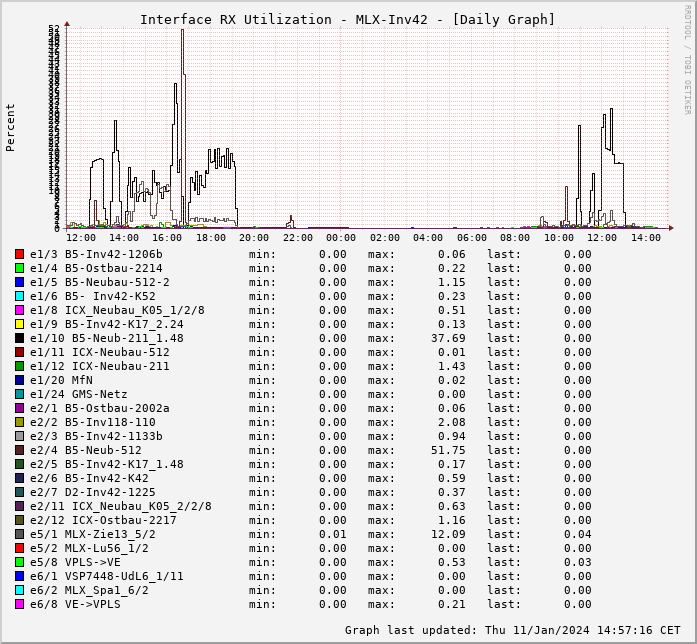Click the cyan swatch for e6/2 MLX_Spa1_6/2
Screen dimensions: 697x644
[19, 590]
